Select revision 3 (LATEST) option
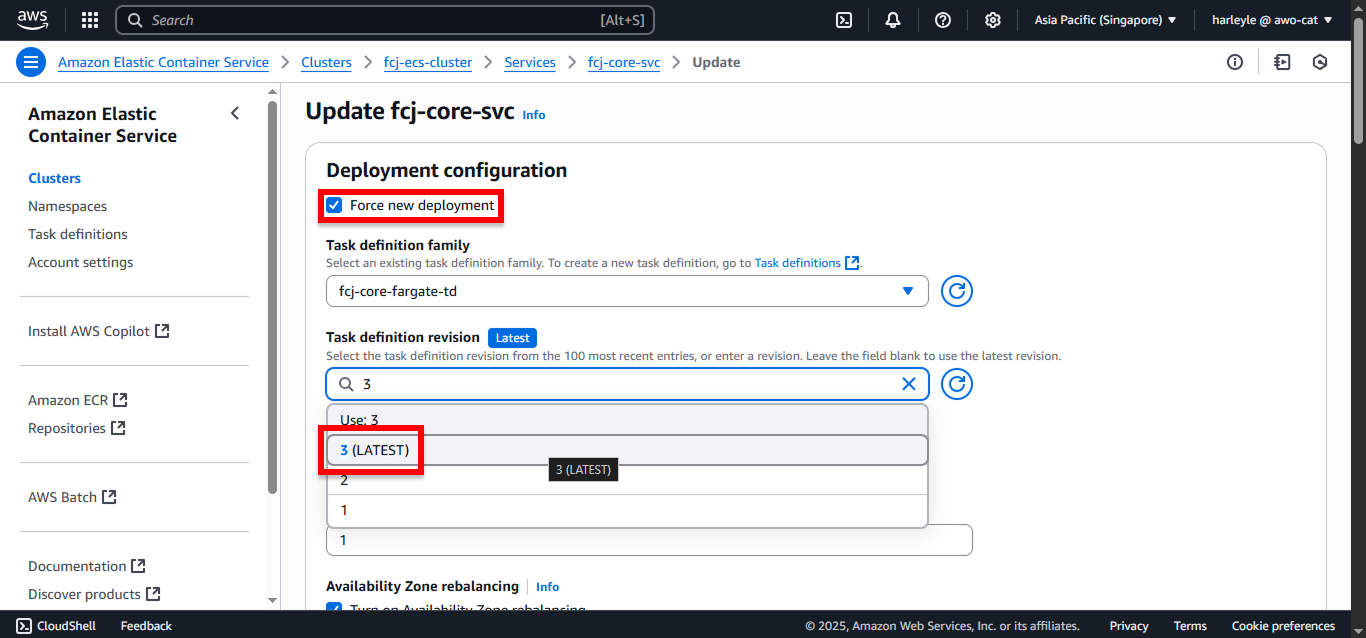The height and width of the screenshot is (638, 1366). point(627,450)
